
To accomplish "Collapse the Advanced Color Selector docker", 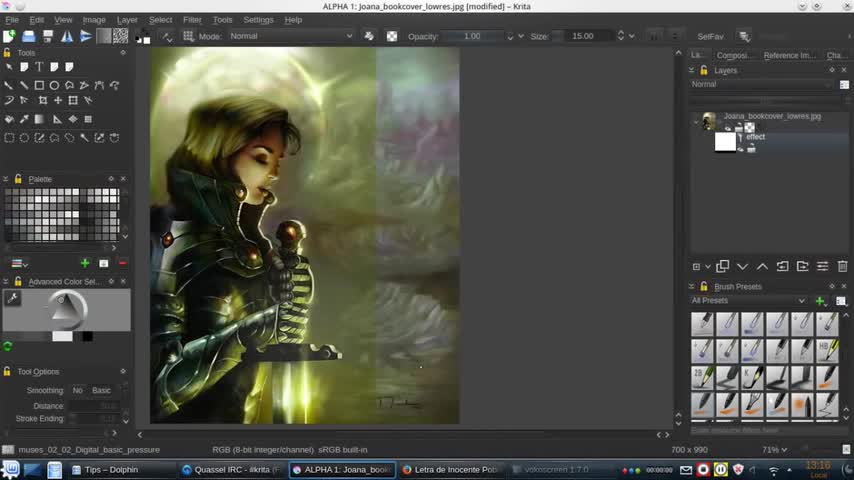I will click(x=5, y=282).
